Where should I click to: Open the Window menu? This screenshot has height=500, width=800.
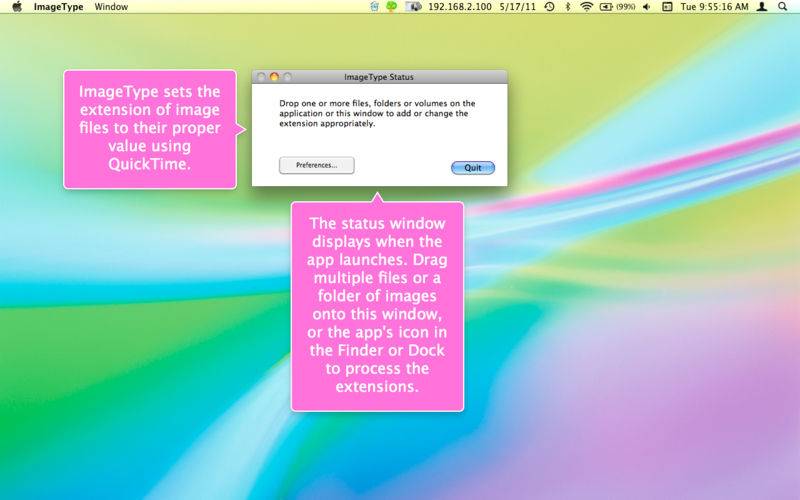pos(111,7)
